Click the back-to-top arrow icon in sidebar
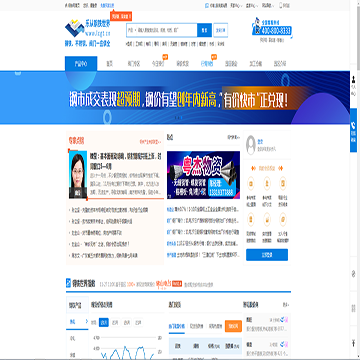Screen dimensions: 360x360 click(353, 342)
